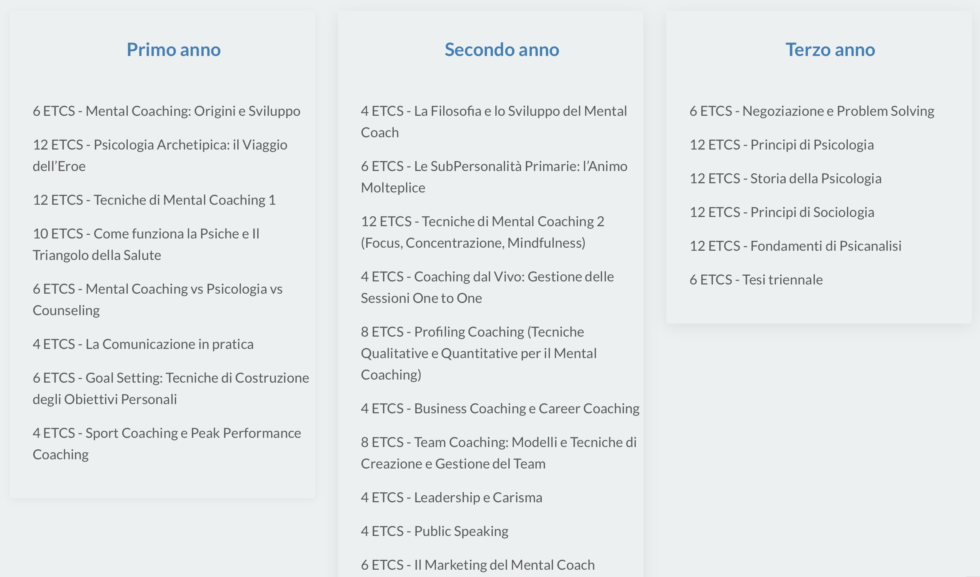Select Le SubPersonalità Primarie course
The height and width of the screenshot is (577, 980).
coord(494,176)
